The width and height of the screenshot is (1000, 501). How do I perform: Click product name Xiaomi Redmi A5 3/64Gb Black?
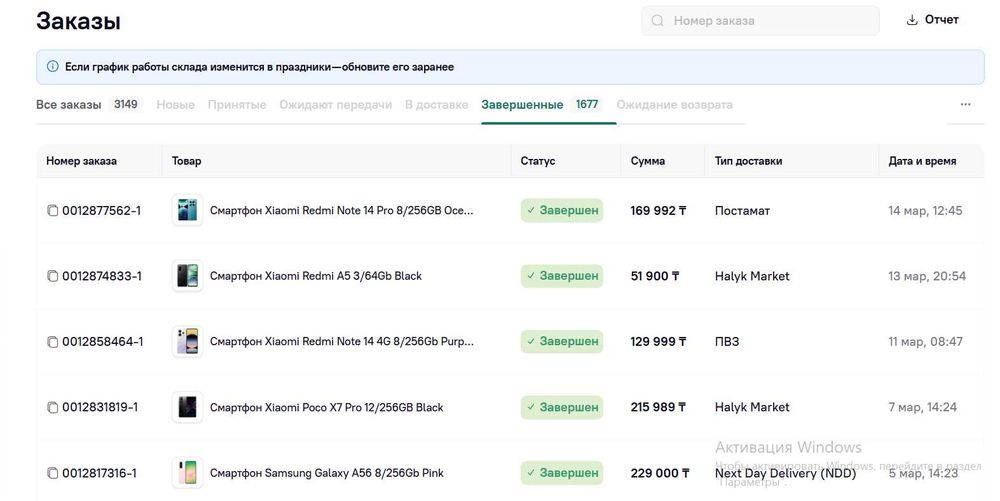[316, 276]
